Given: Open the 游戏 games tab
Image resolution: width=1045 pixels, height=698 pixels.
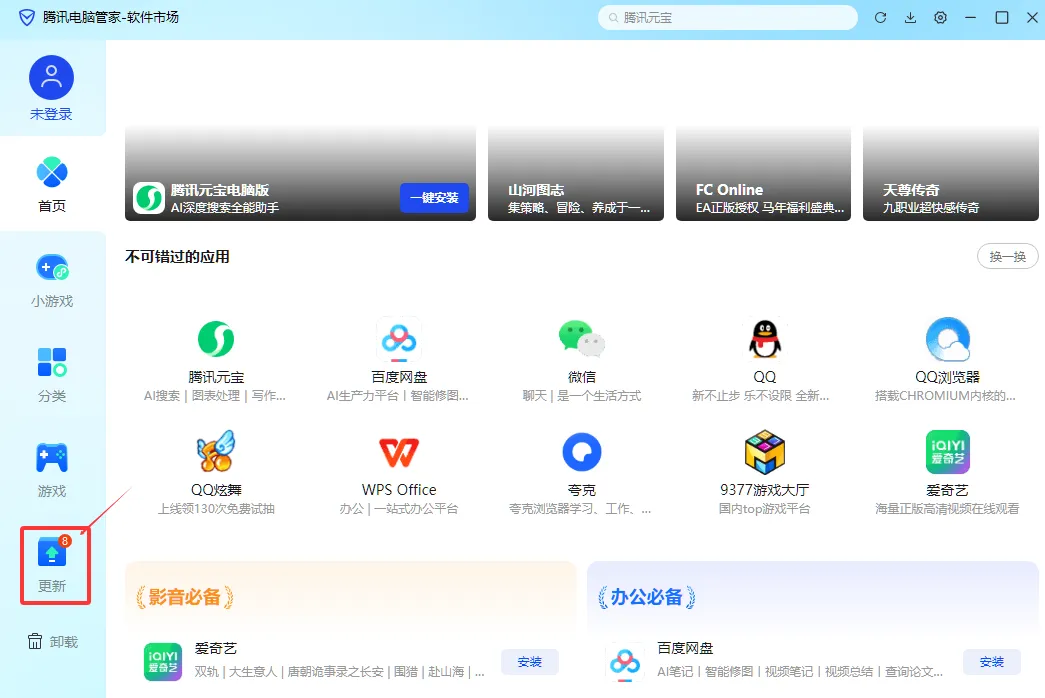Looking at the screenshot, I should pos(52,470).
